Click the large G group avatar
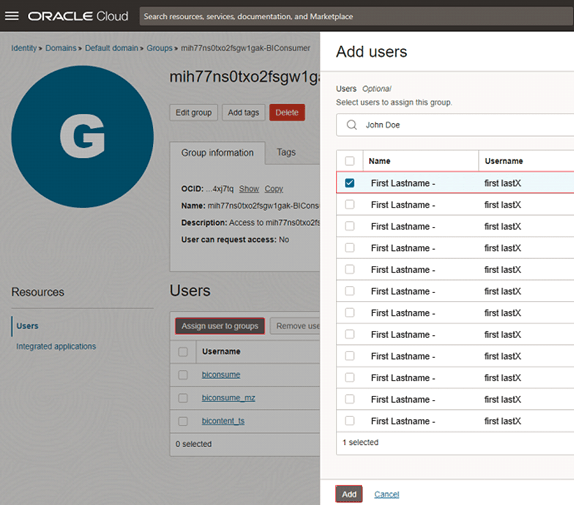Screen dimensions: 574x505 coord(82,136)
